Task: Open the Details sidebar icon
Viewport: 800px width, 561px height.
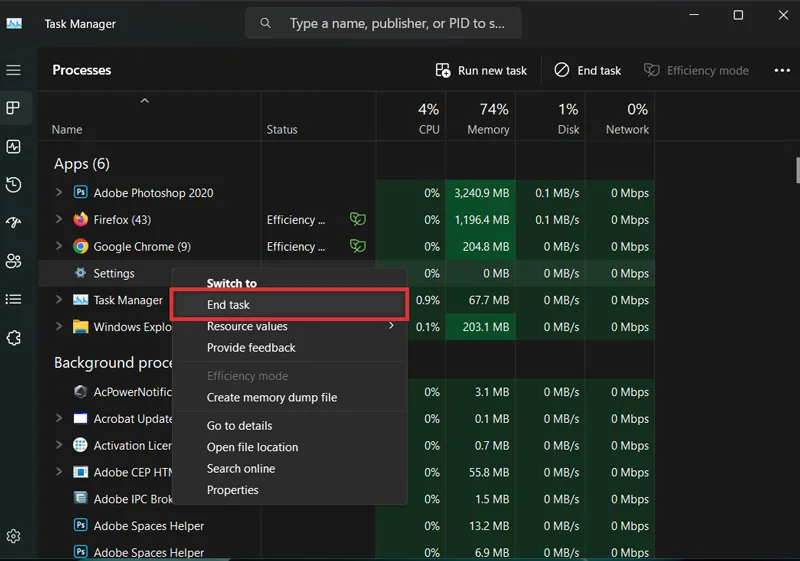Action: click(x=14, y=299)
